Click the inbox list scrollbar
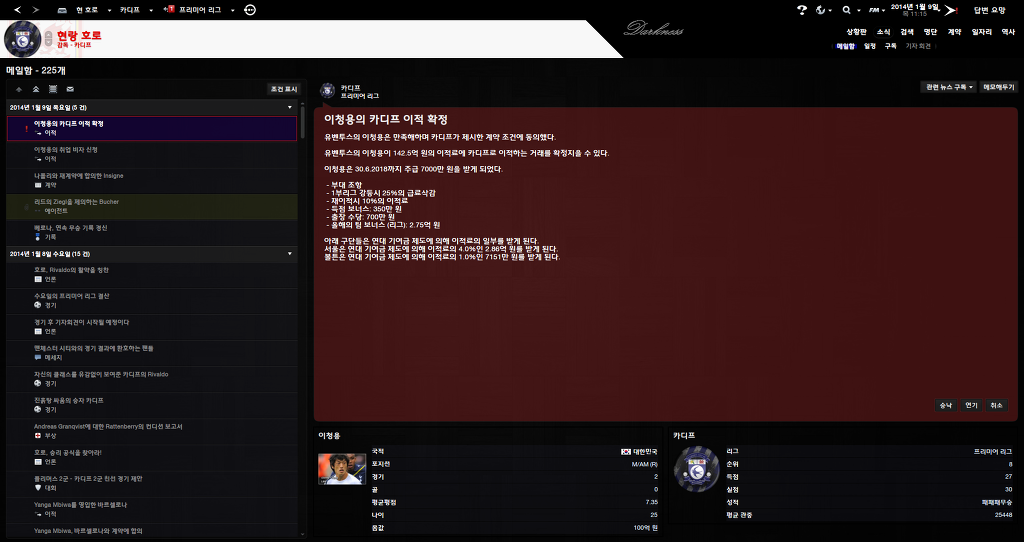 pyautogui.click(x=302, y=121)
